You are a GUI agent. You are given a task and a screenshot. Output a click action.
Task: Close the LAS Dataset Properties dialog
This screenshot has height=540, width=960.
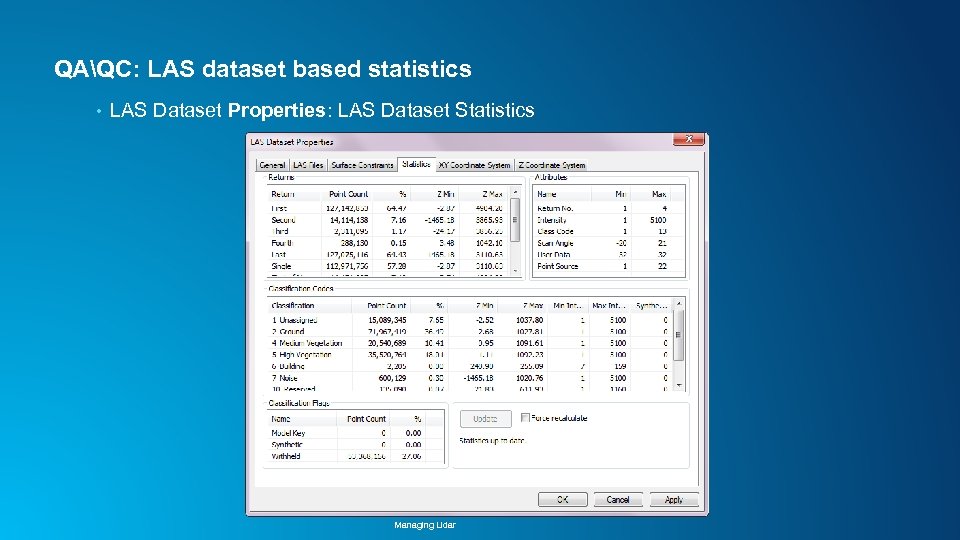(688, 139)
